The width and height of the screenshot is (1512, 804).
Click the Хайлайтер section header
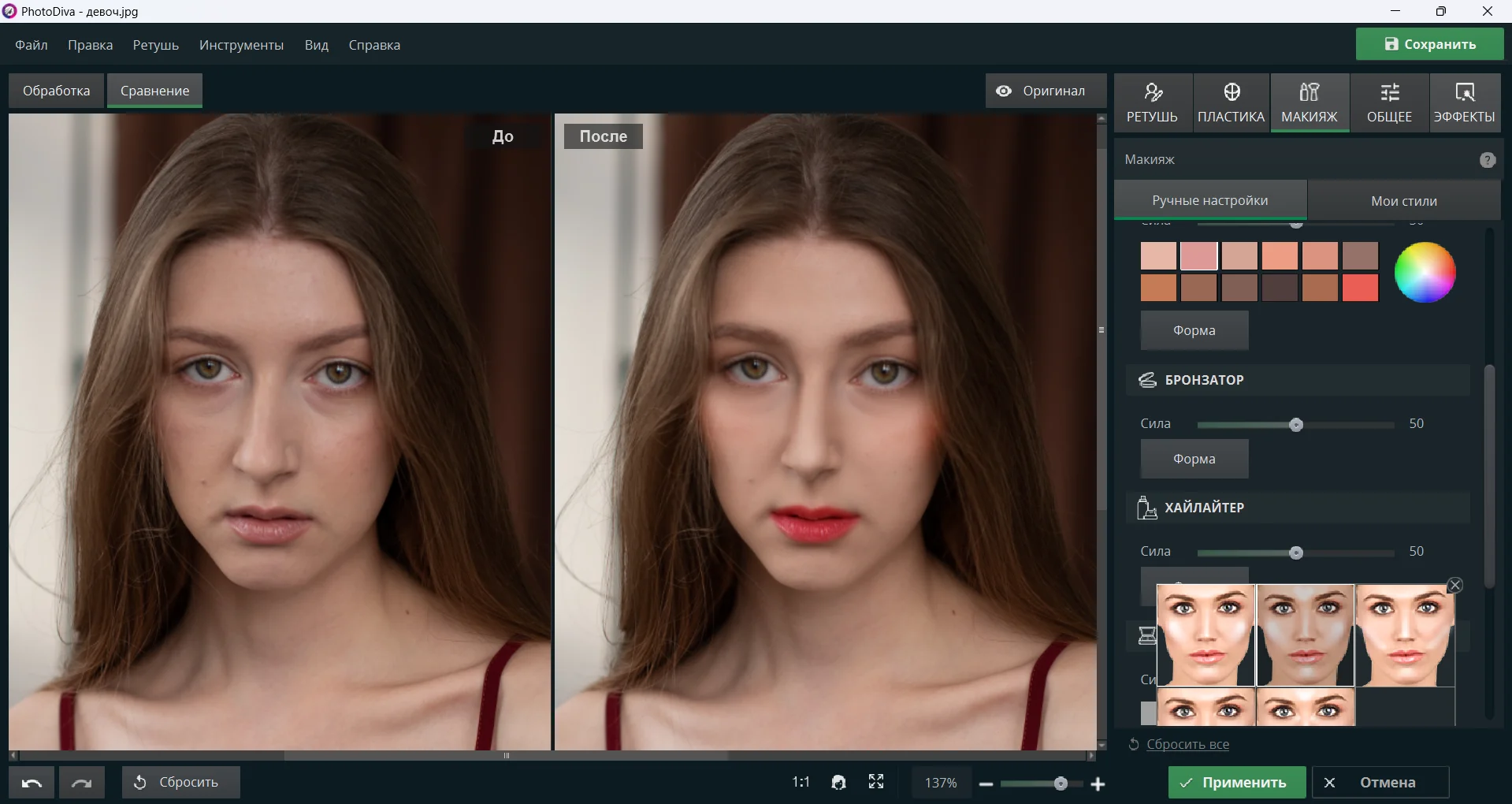(1298, 508)
